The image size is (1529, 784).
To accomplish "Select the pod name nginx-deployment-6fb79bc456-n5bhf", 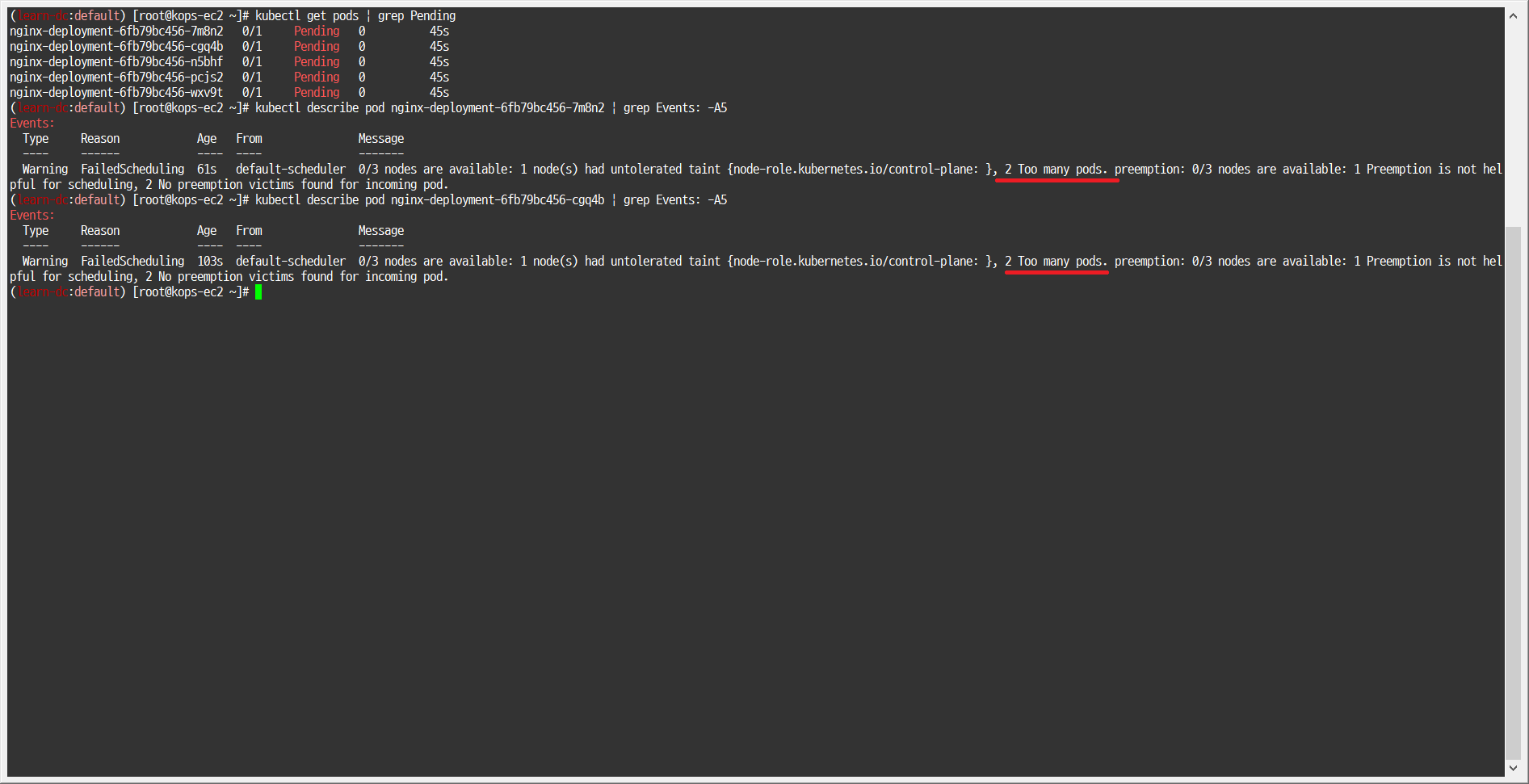I will point(116,61).
